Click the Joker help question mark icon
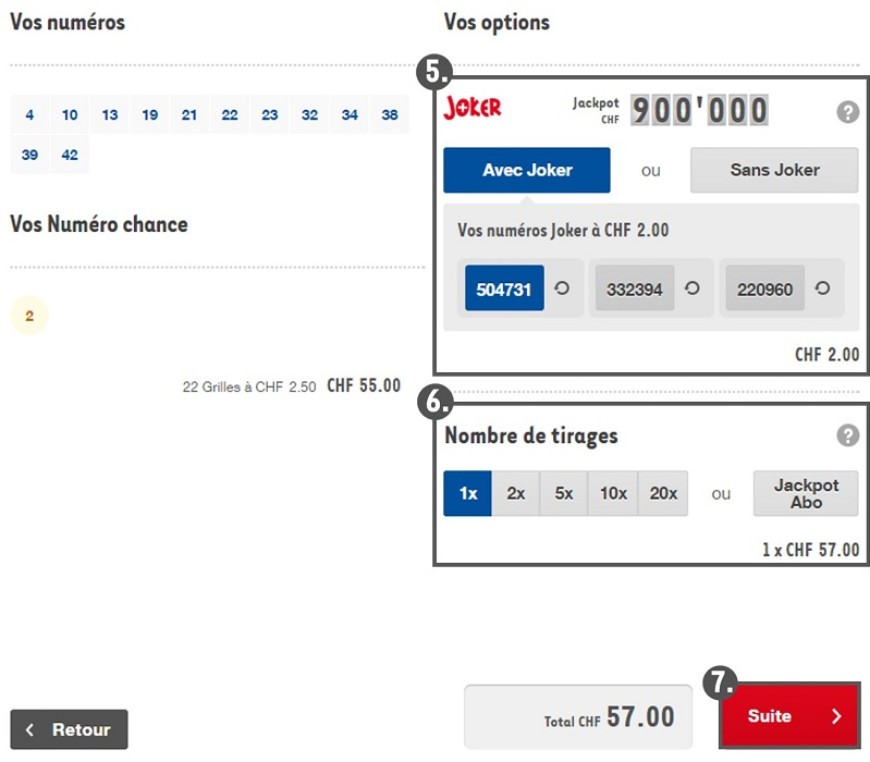870x762 pixels. (847, 112)
